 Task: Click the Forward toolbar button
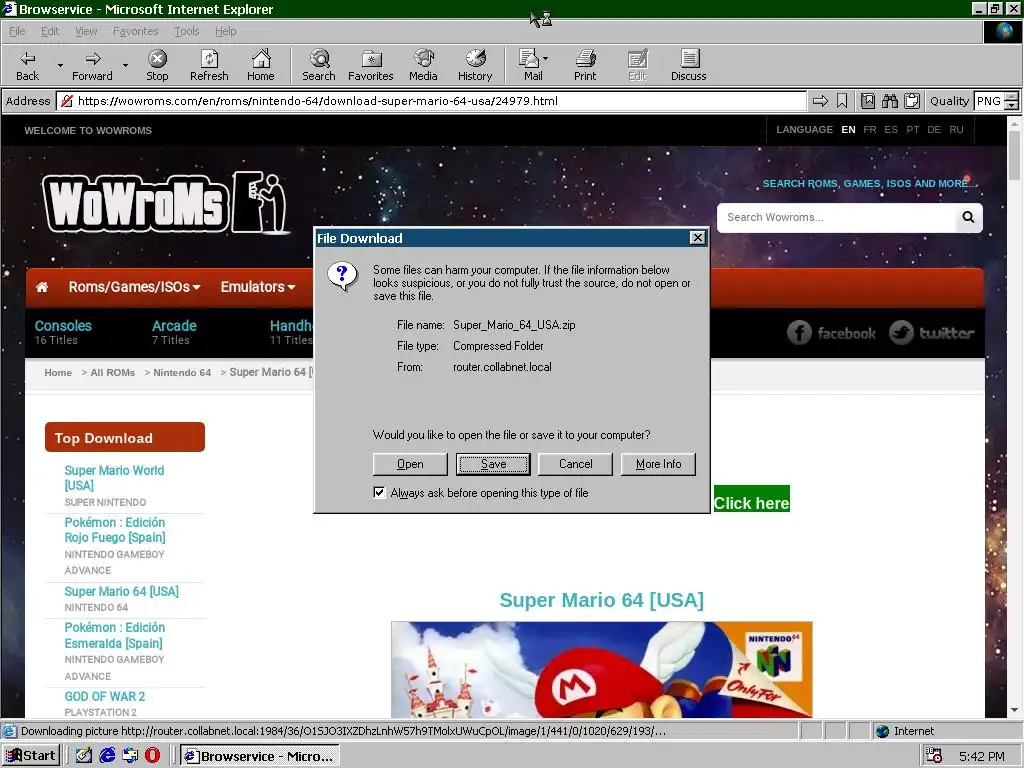tap(92, 65)
